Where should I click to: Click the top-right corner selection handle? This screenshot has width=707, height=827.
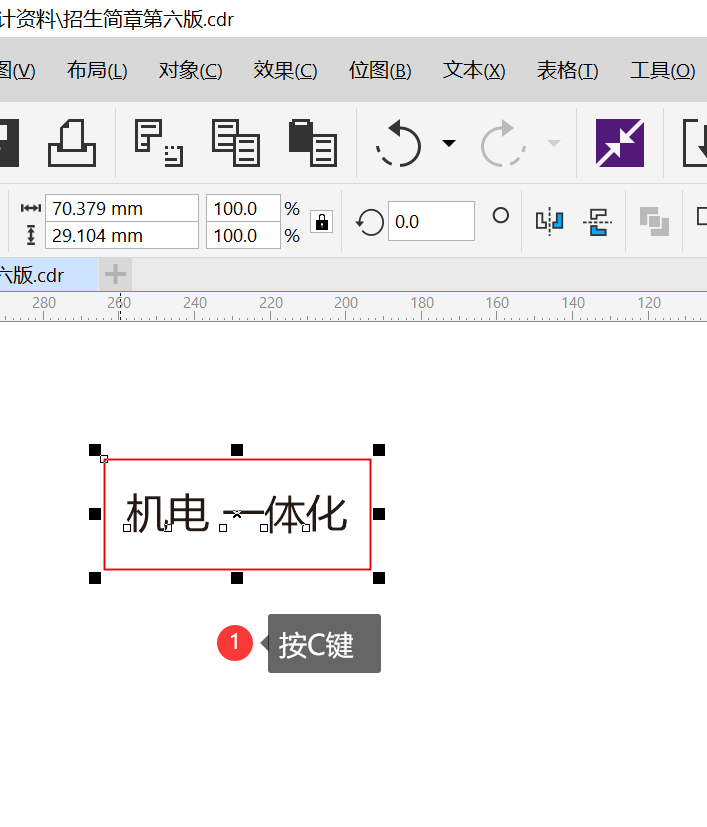pos(379,450)
